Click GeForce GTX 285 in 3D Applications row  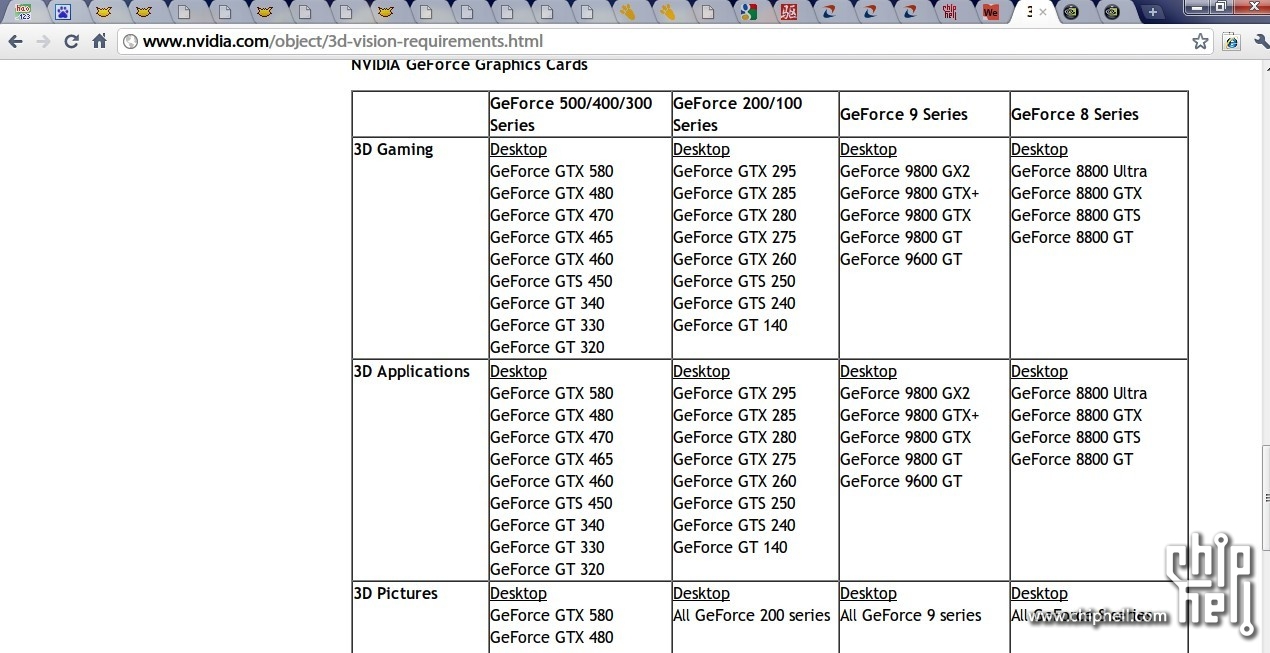[735, 415]
